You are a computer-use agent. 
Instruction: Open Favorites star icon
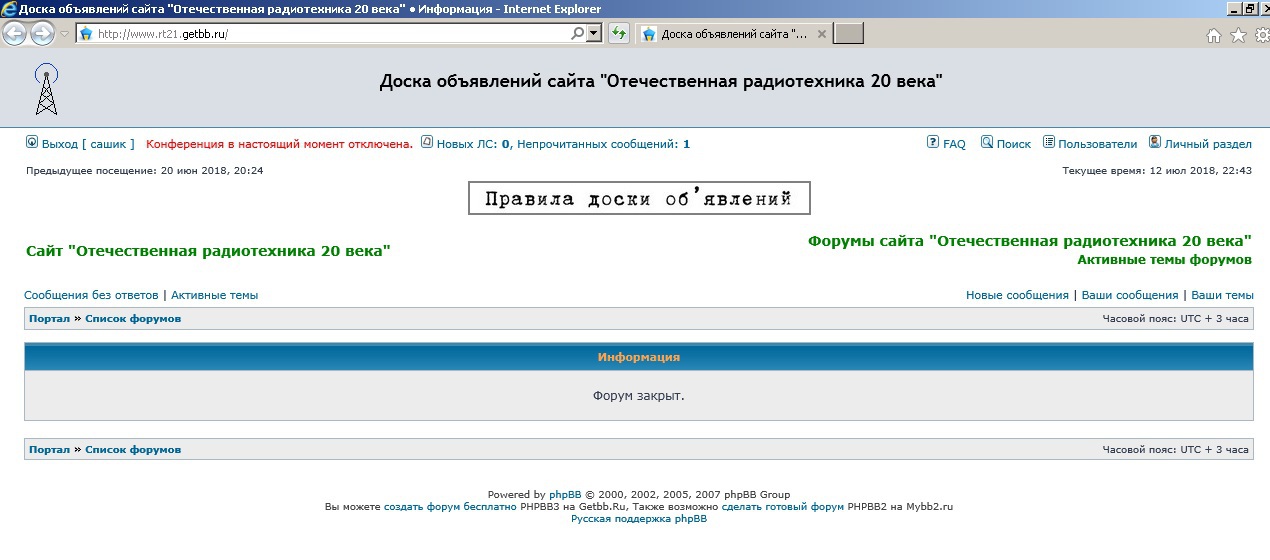coord(1238,35)
